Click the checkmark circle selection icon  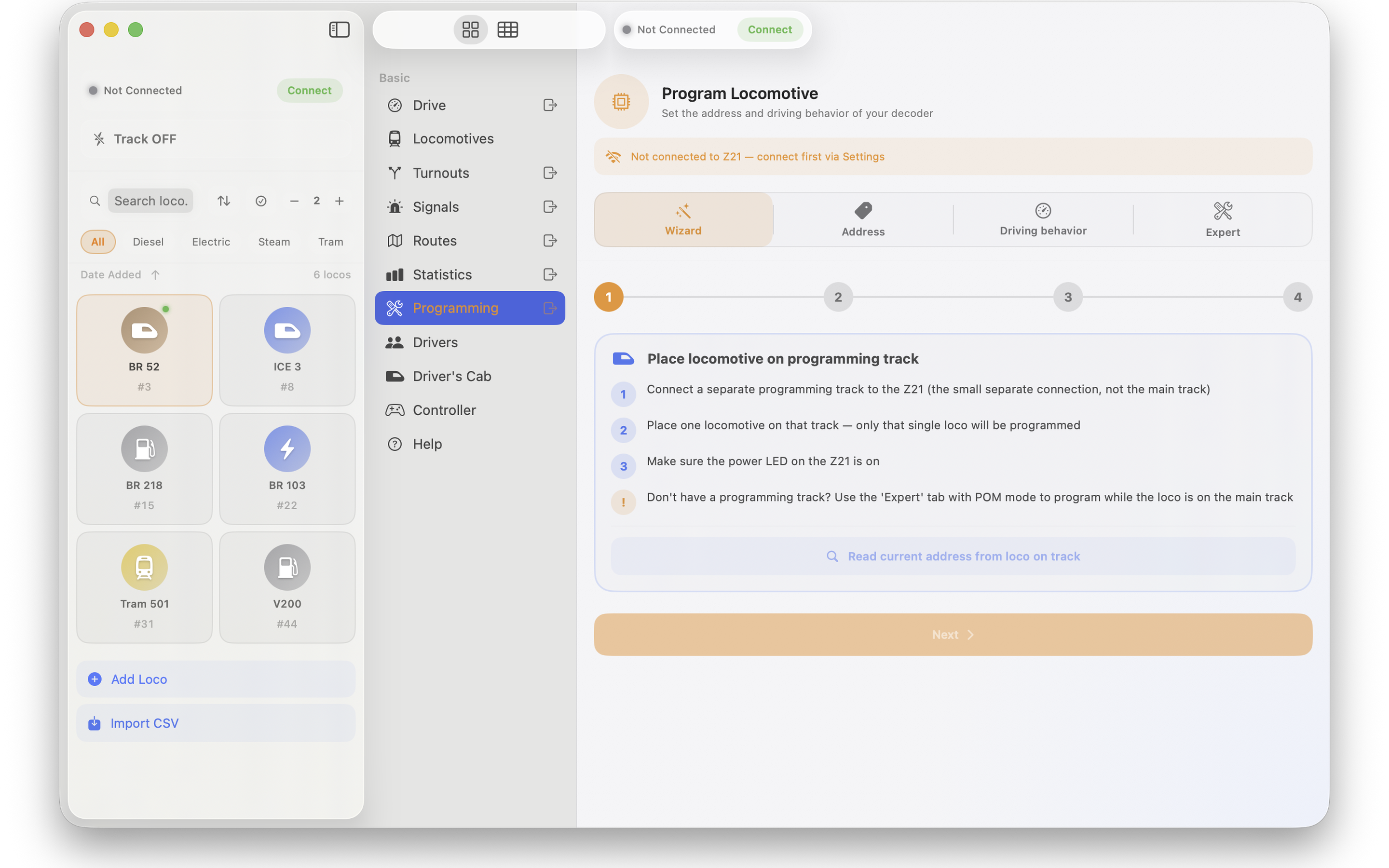click(260, 201)
